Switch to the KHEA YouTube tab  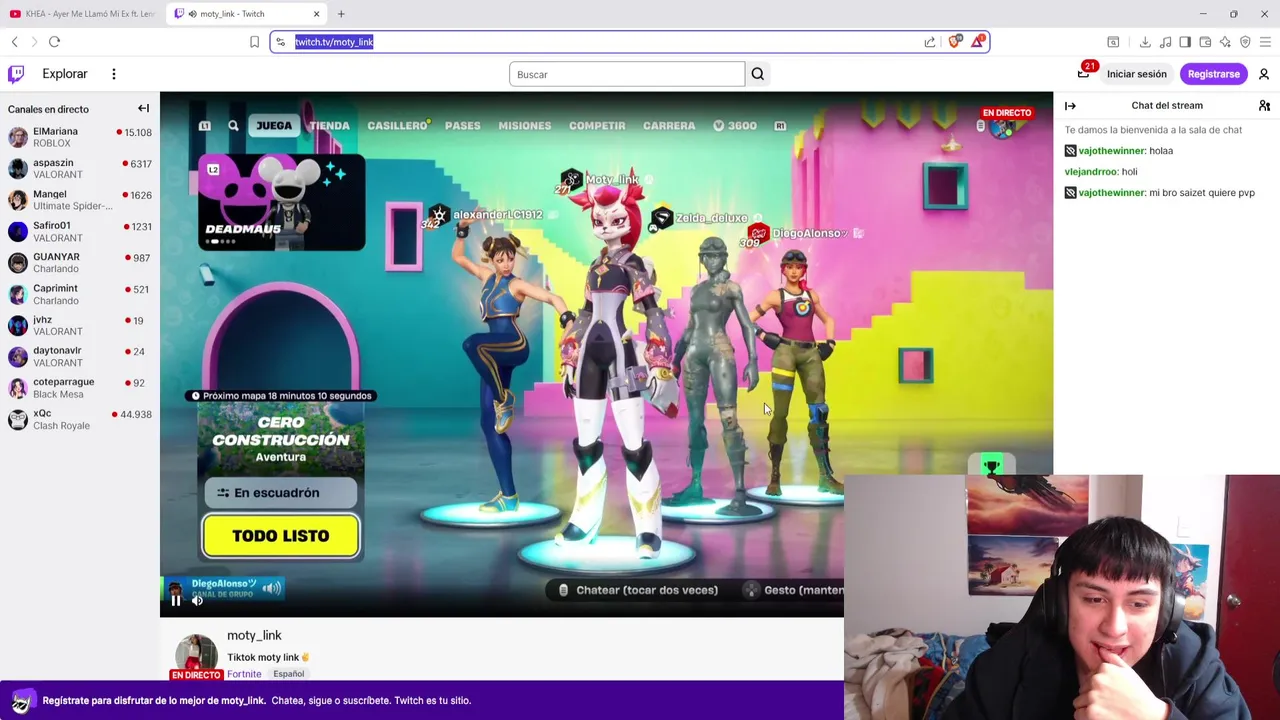point(82,14)
